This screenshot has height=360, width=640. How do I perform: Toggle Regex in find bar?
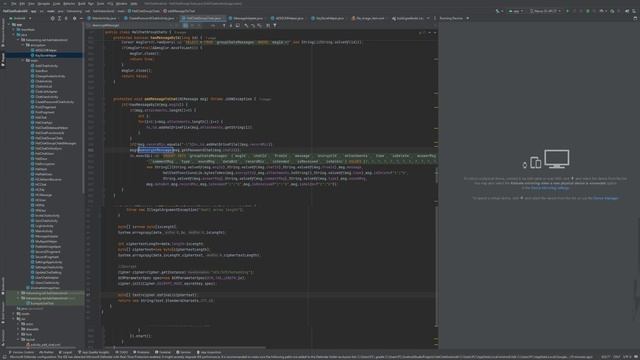click(x=199, y=25)
